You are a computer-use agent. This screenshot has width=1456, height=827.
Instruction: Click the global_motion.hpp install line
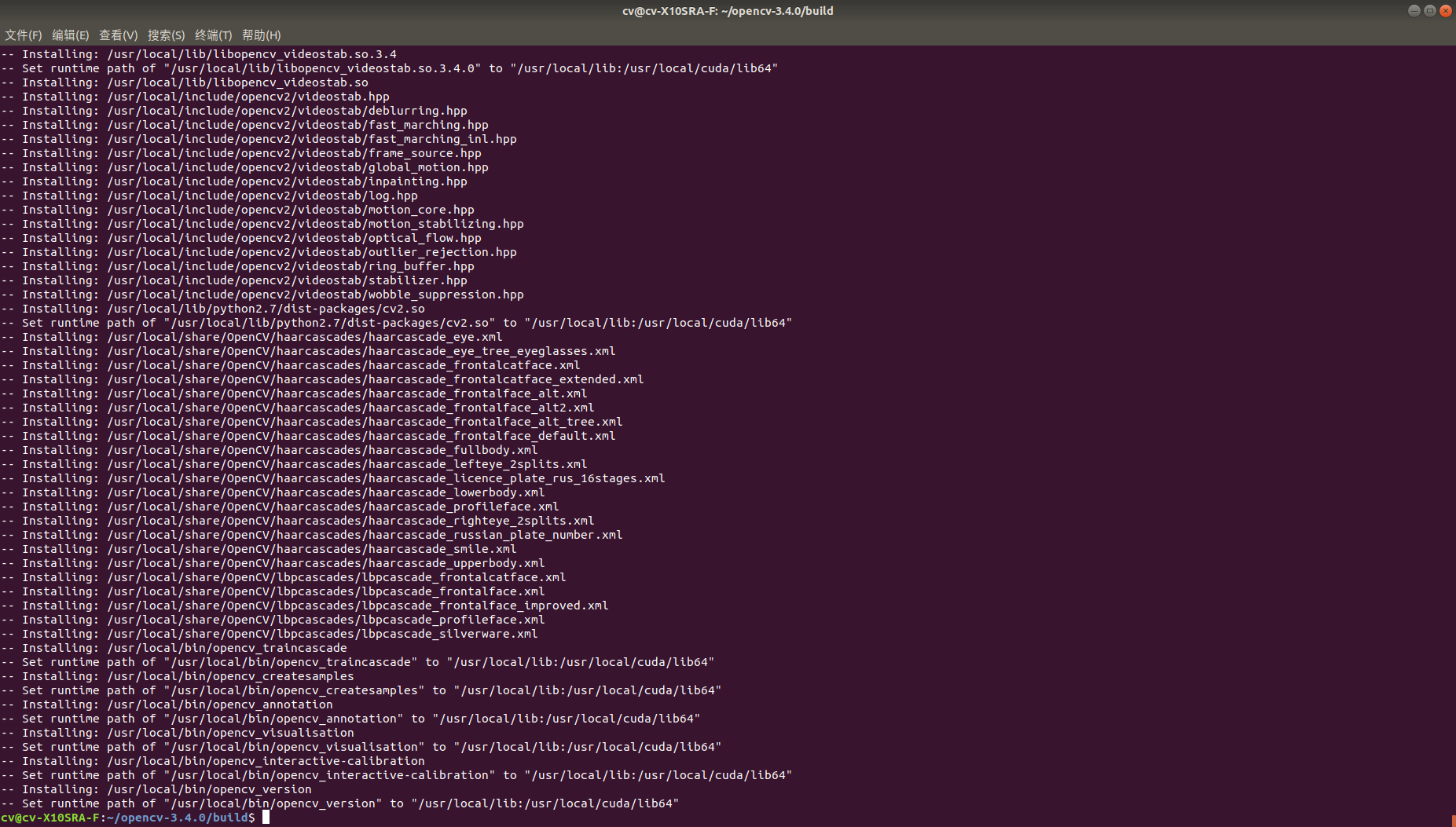click(244, 167)
